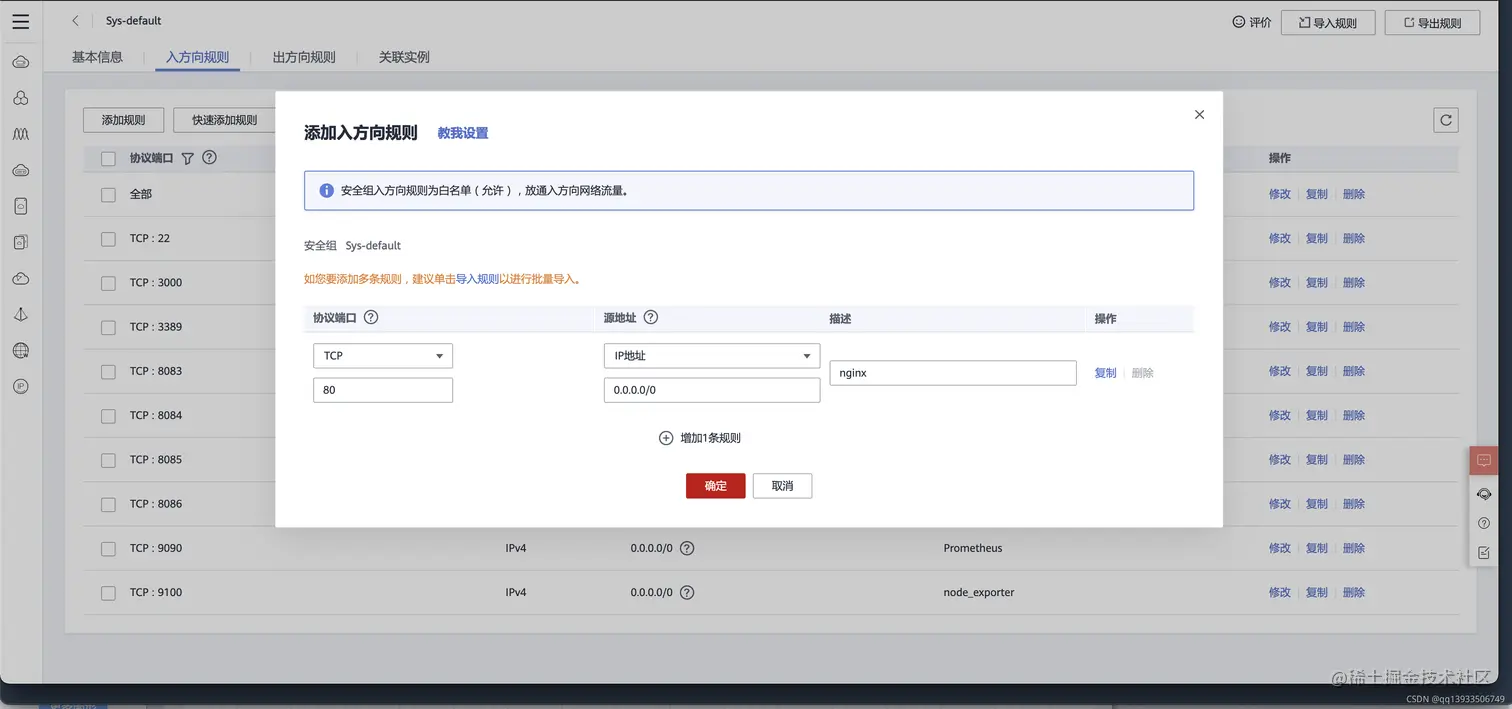Click 删除 in the TCP : 3000 row

click(1354, 282)
